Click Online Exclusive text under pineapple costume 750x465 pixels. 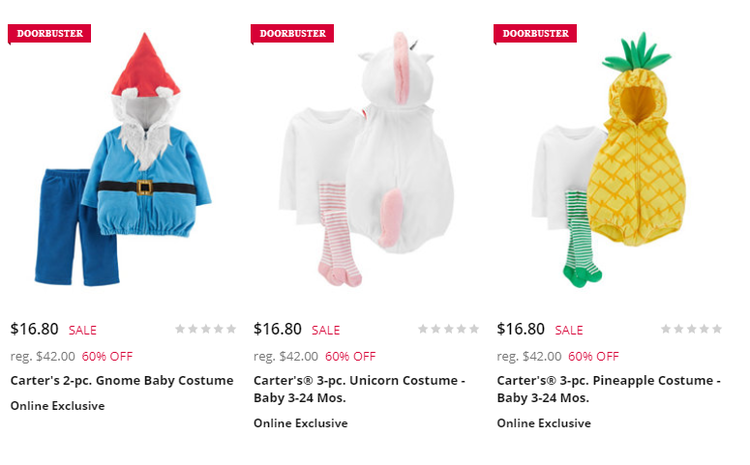tap(544, 423)
